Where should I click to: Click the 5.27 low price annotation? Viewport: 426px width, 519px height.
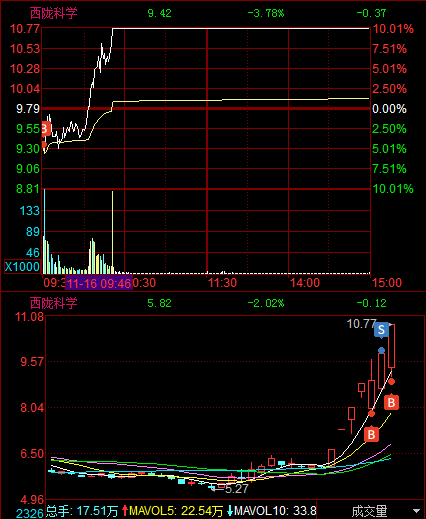coord(237,489)
